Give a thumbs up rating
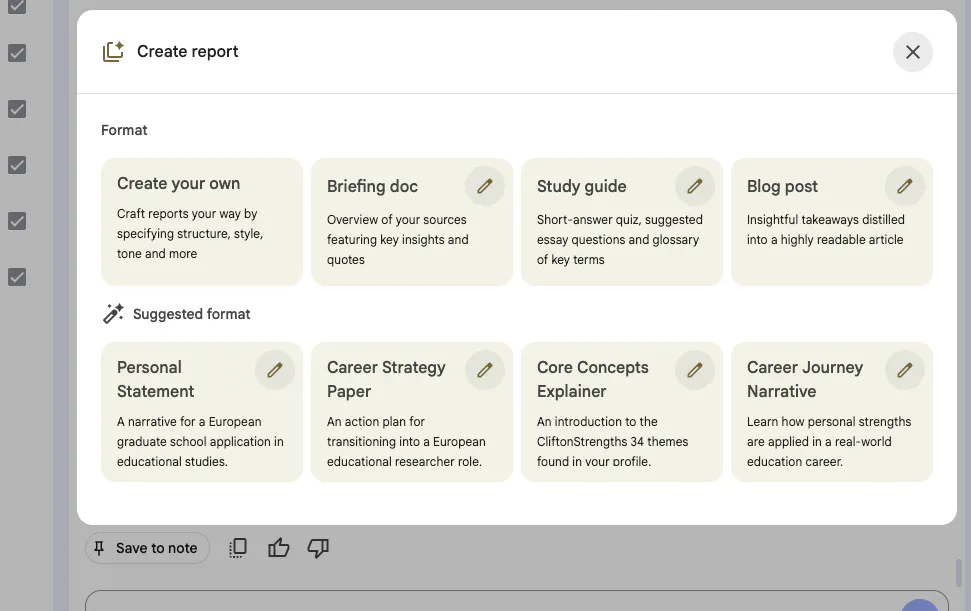 [278, 548]
